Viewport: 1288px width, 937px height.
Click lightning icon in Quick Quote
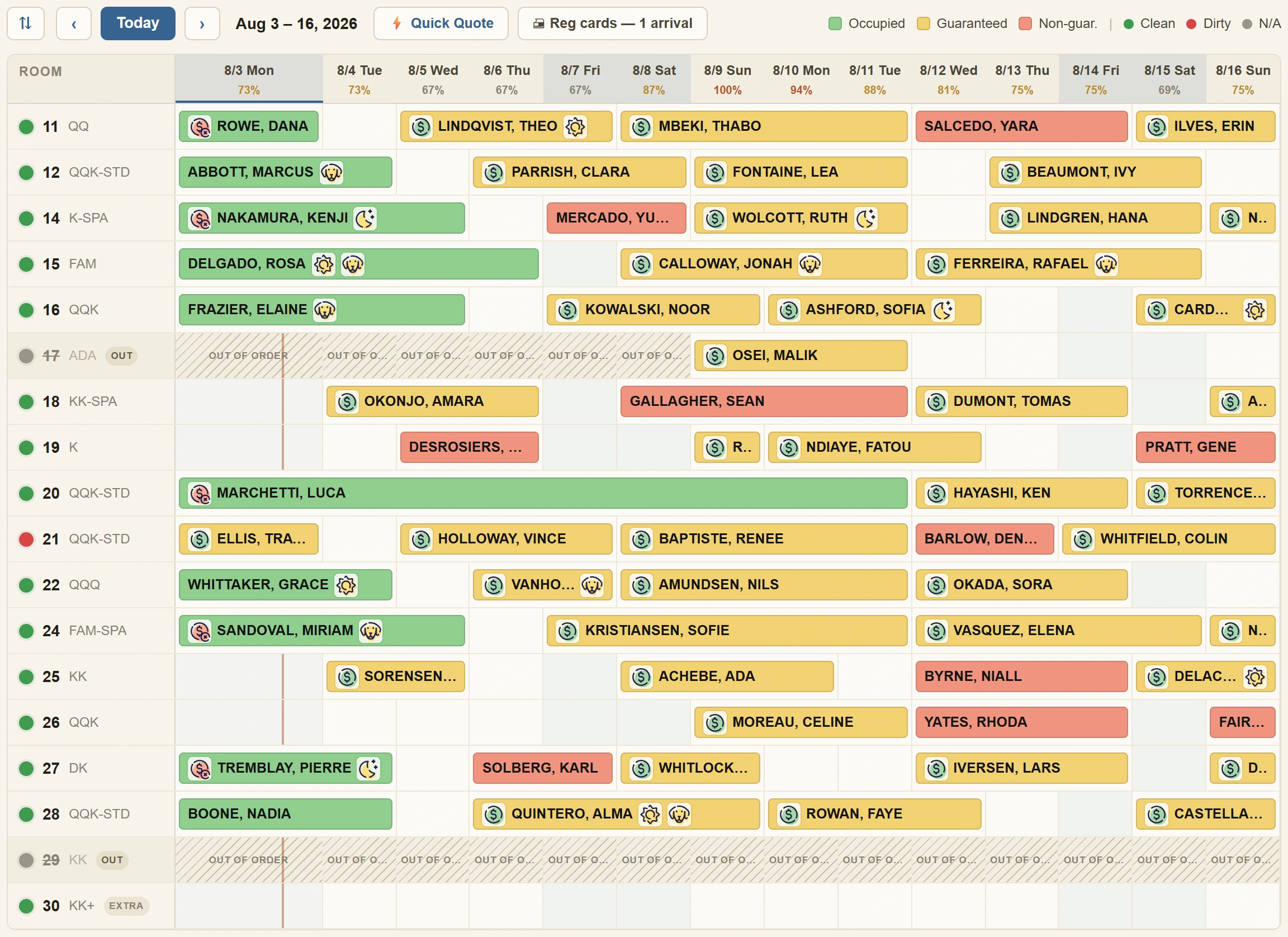pos(397,23)
